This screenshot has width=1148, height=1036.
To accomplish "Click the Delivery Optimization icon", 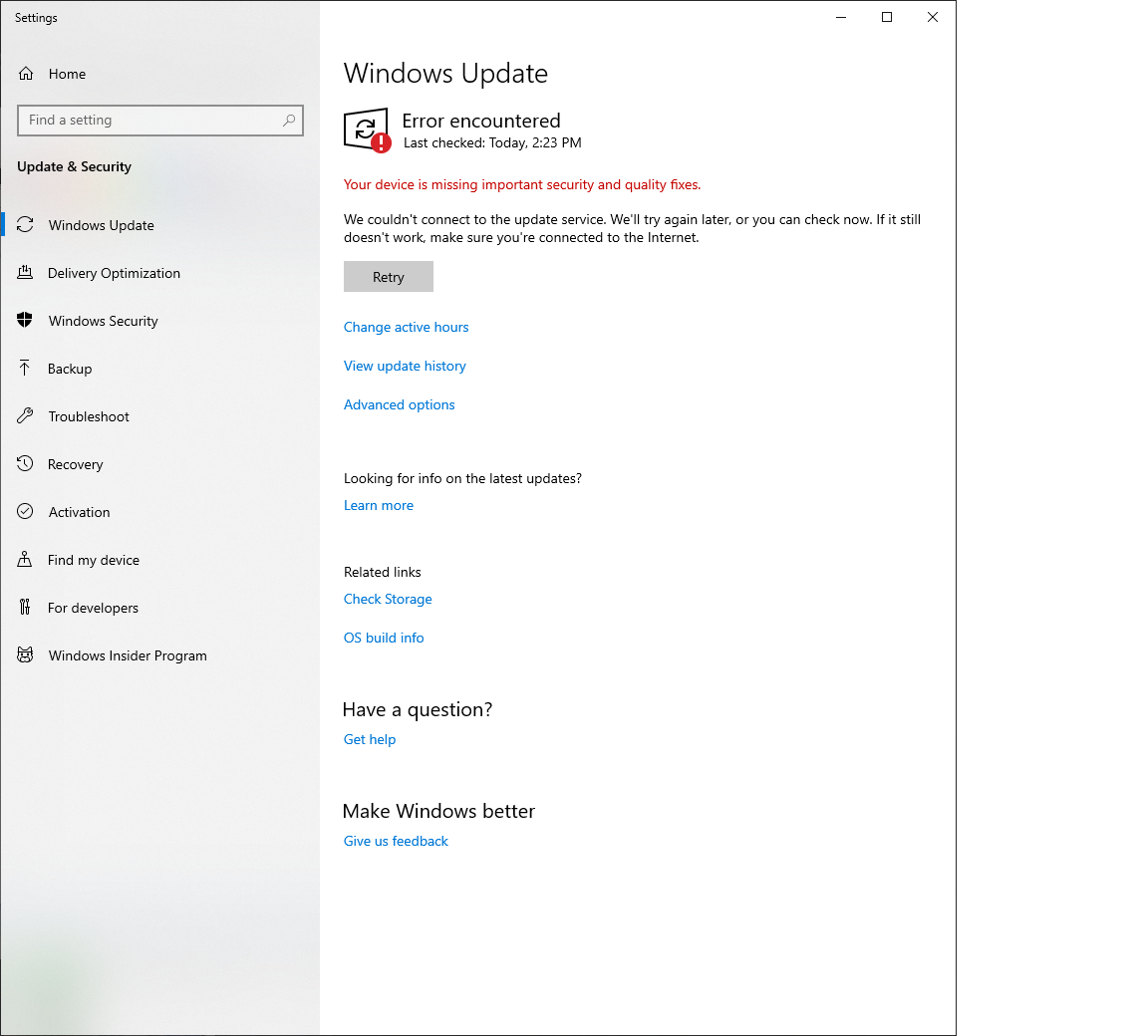I will point(25,272).
